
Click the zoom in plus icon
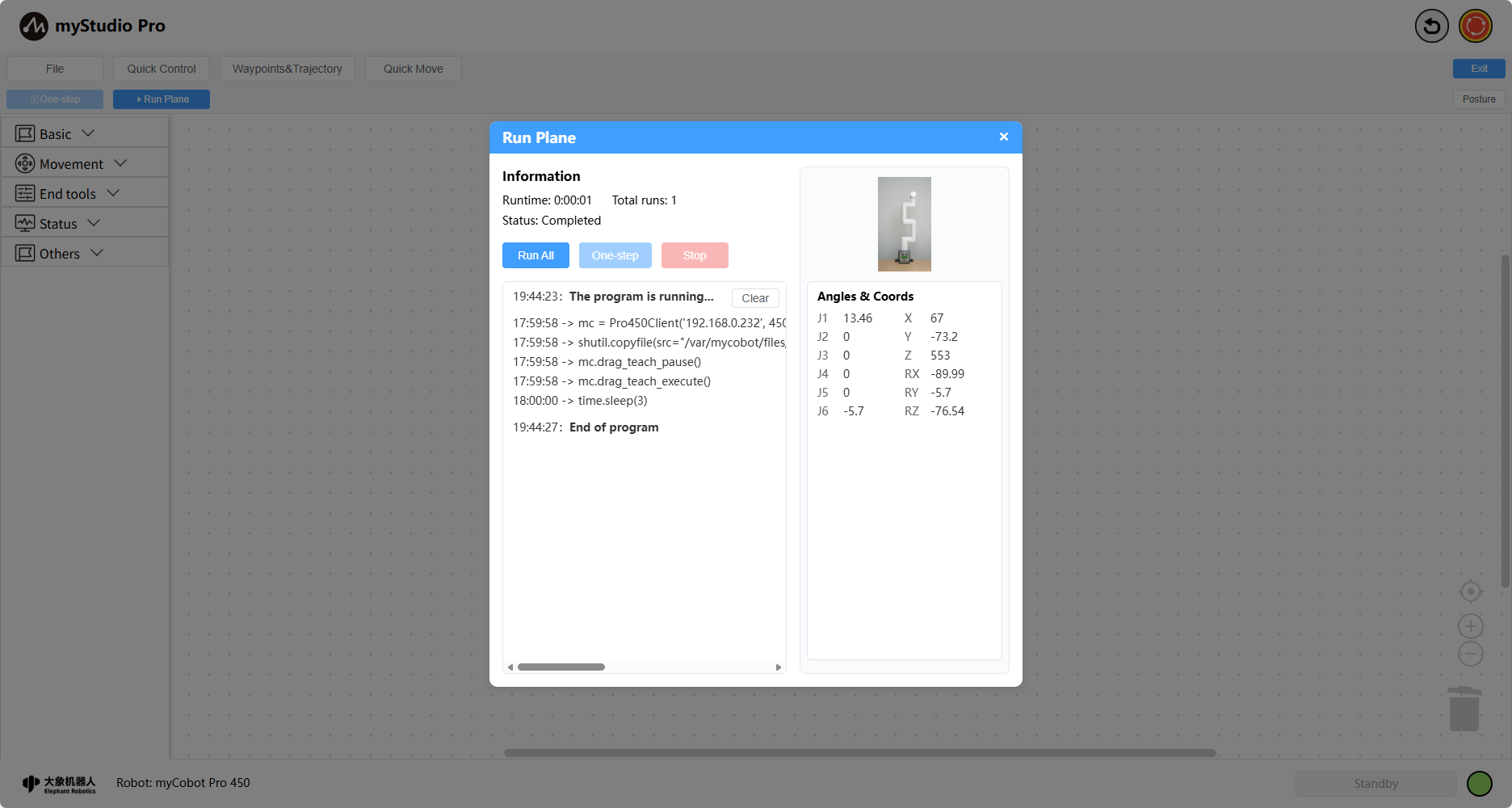tap(1470, 626)
